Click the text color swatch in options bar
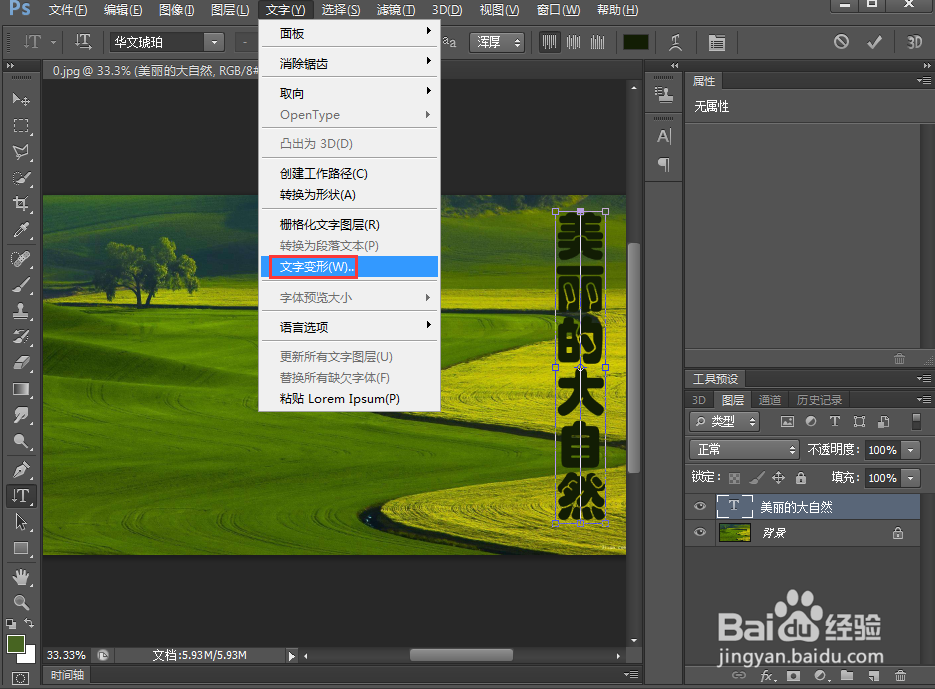935x689 pixels. click(x=635, y=42)
